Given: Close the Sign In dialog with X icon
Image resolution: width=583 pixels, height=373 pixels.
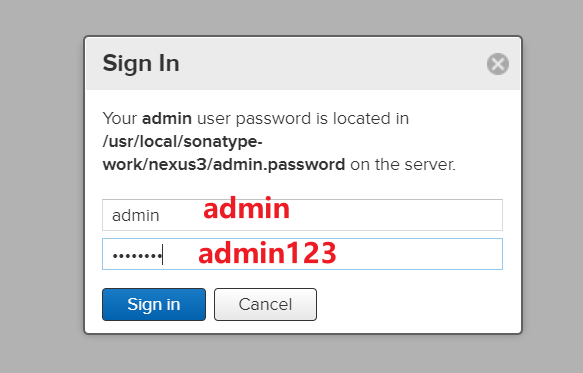Looking at the screenshot, I should pyautogui.click(x=498, y=64).
